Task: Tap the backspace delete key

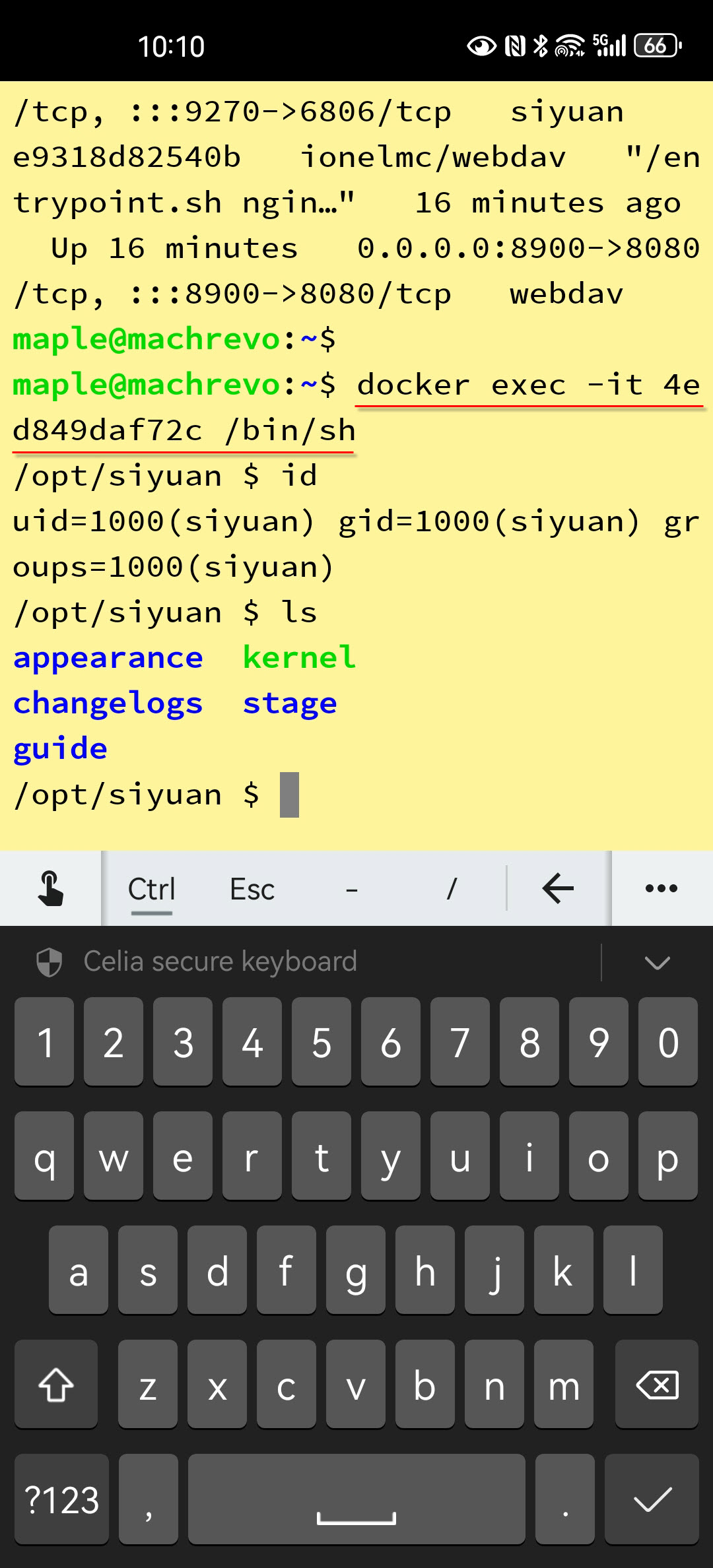Action: [x=657, y=1383]
